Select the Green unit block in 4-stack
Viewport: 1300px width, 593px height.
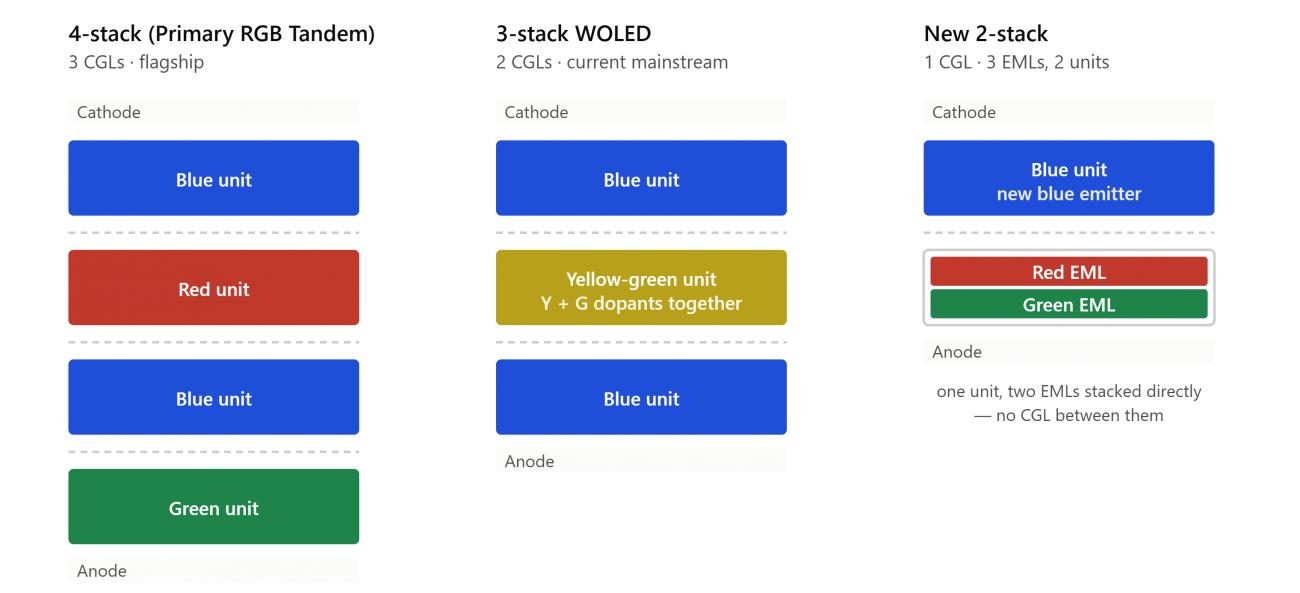point(213,507)
